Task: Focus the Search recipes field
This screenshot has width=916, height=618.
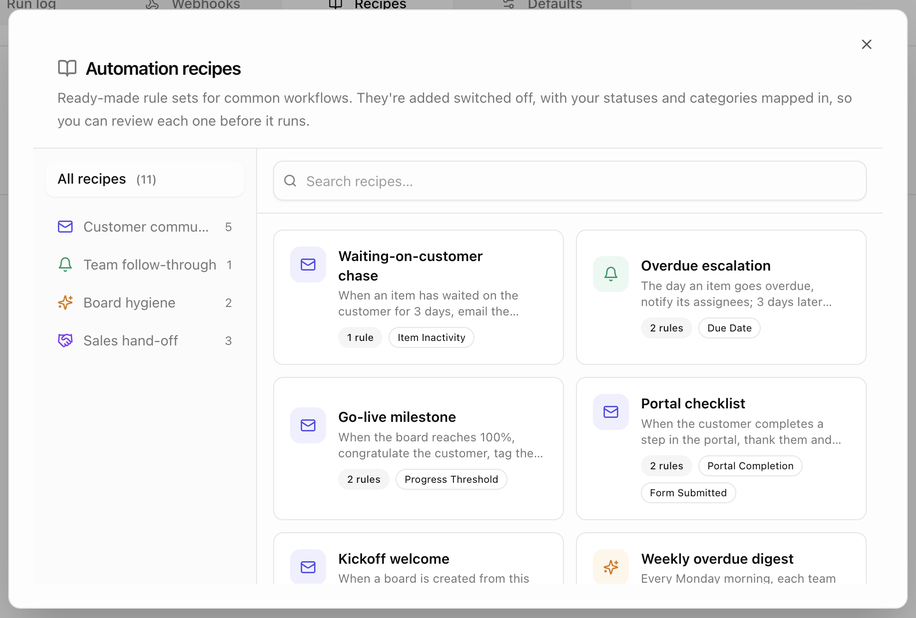Action: coord(570,181)
